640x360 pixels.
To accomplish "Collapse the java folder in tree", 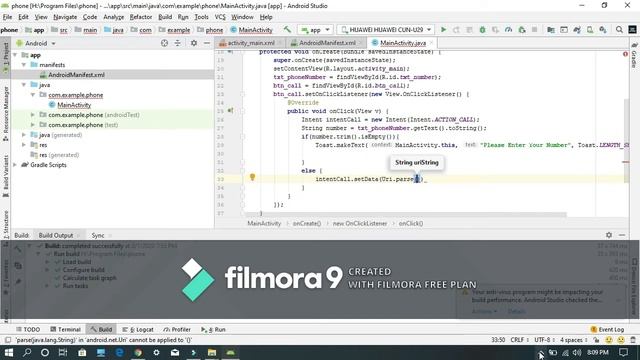I will click(x=24, y=85).
